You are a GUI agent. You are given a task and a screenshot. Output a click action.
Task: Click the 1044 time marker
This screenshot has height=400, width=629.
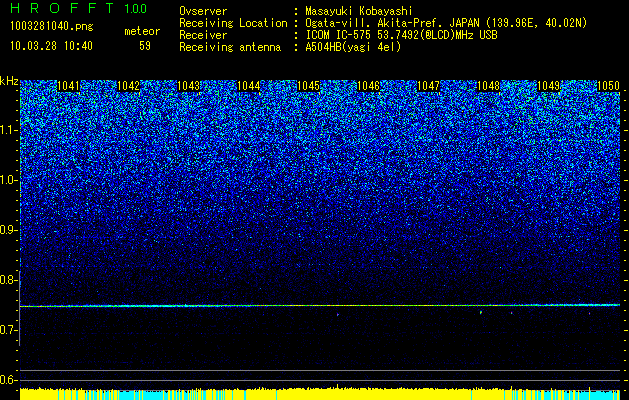pos(248,86)
